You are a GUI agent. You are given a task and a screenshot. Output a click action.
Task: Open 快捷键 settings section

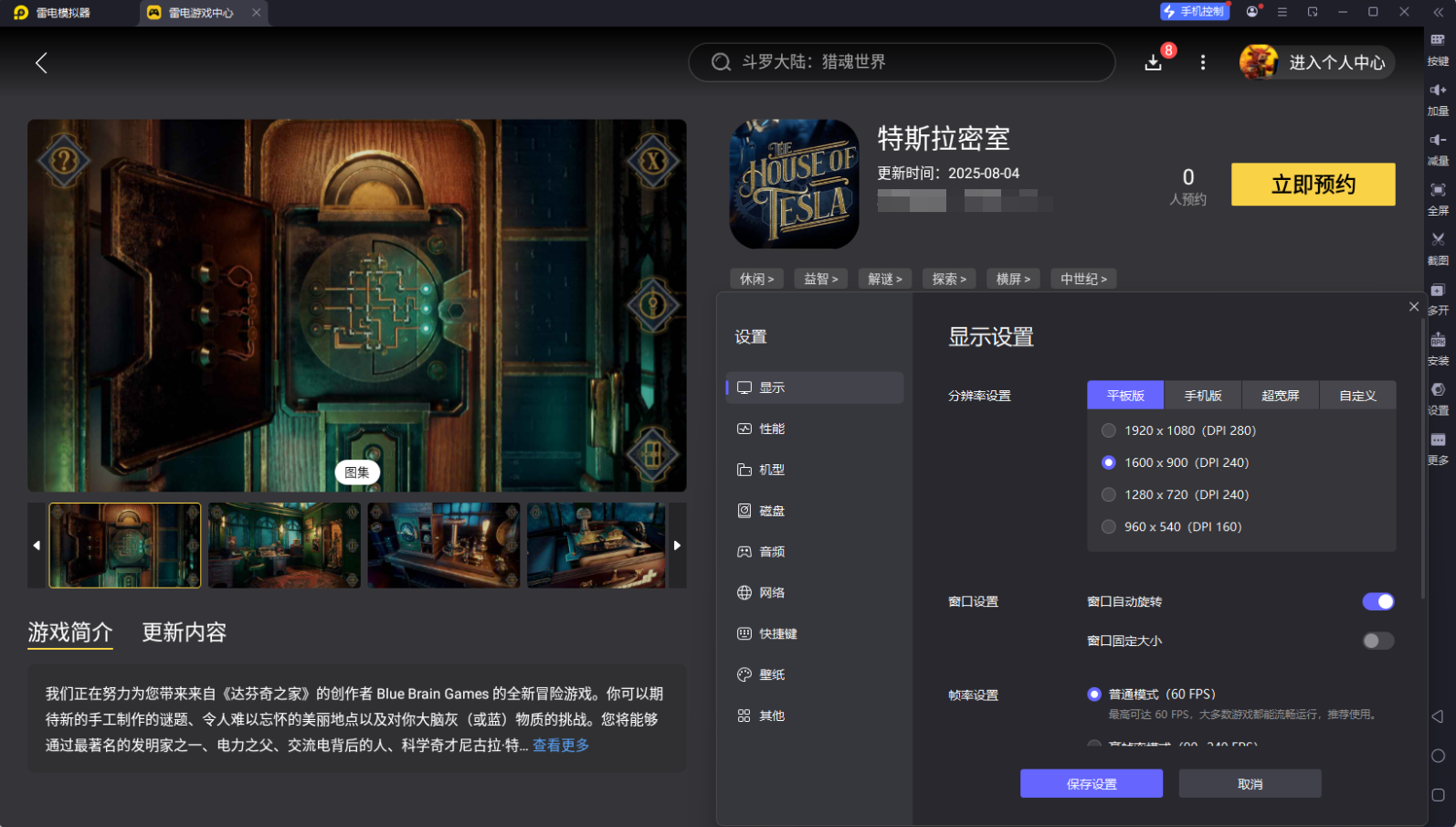pos(815,634)
